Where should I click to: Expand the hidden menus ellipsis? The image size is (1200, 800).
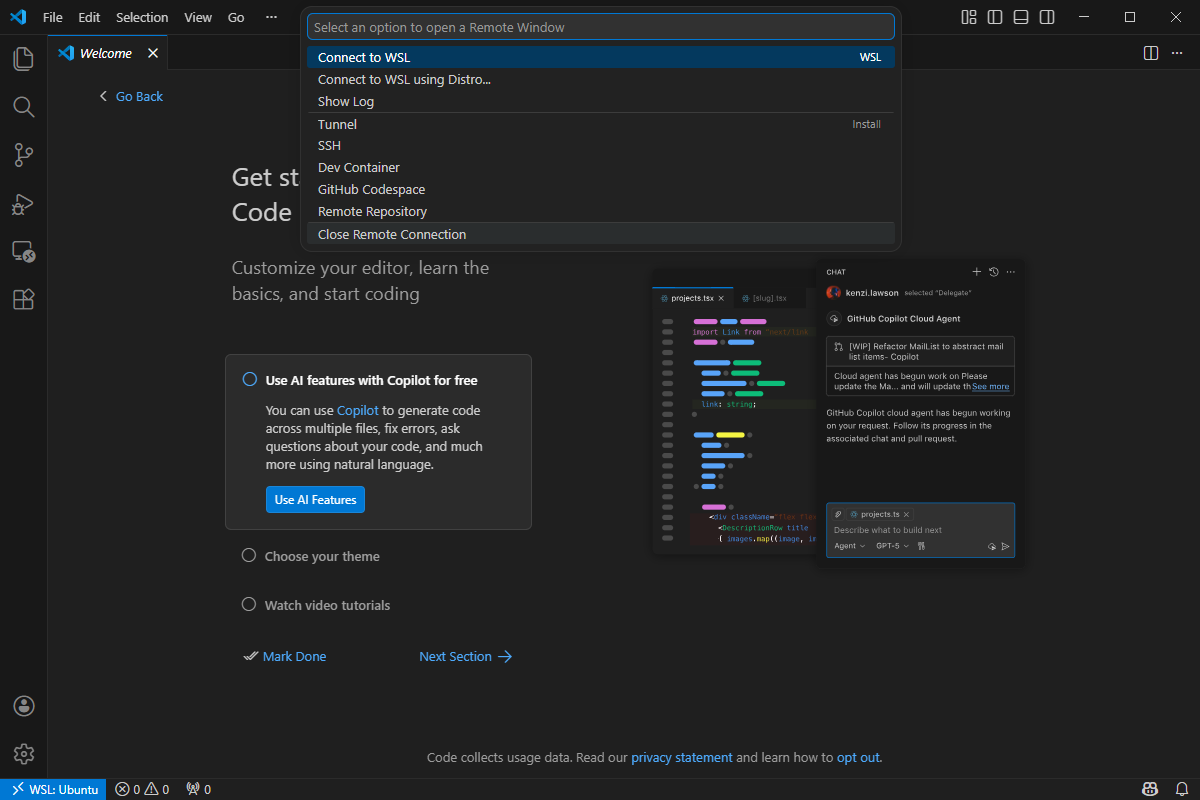pyautogui.click(x=272, y=17)
